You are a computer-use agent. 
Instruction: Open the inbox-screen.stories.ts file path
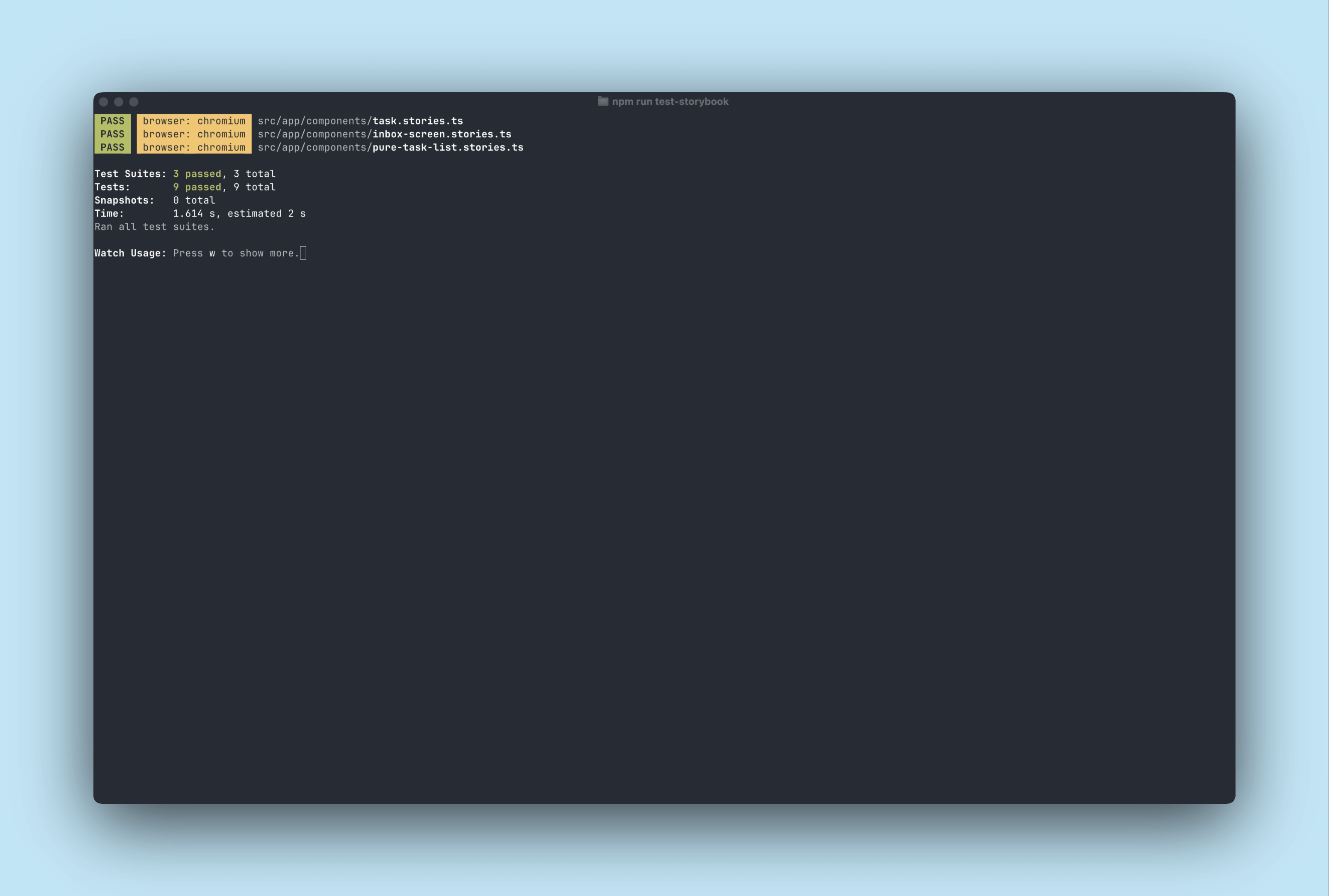384,134
